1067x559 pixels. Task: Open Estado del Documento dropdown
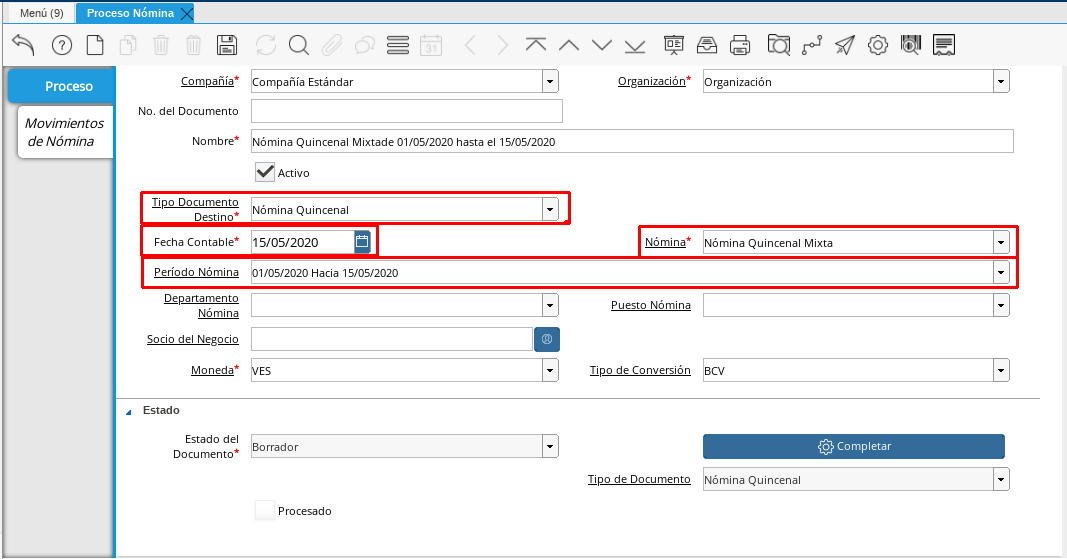click(551, 447)
